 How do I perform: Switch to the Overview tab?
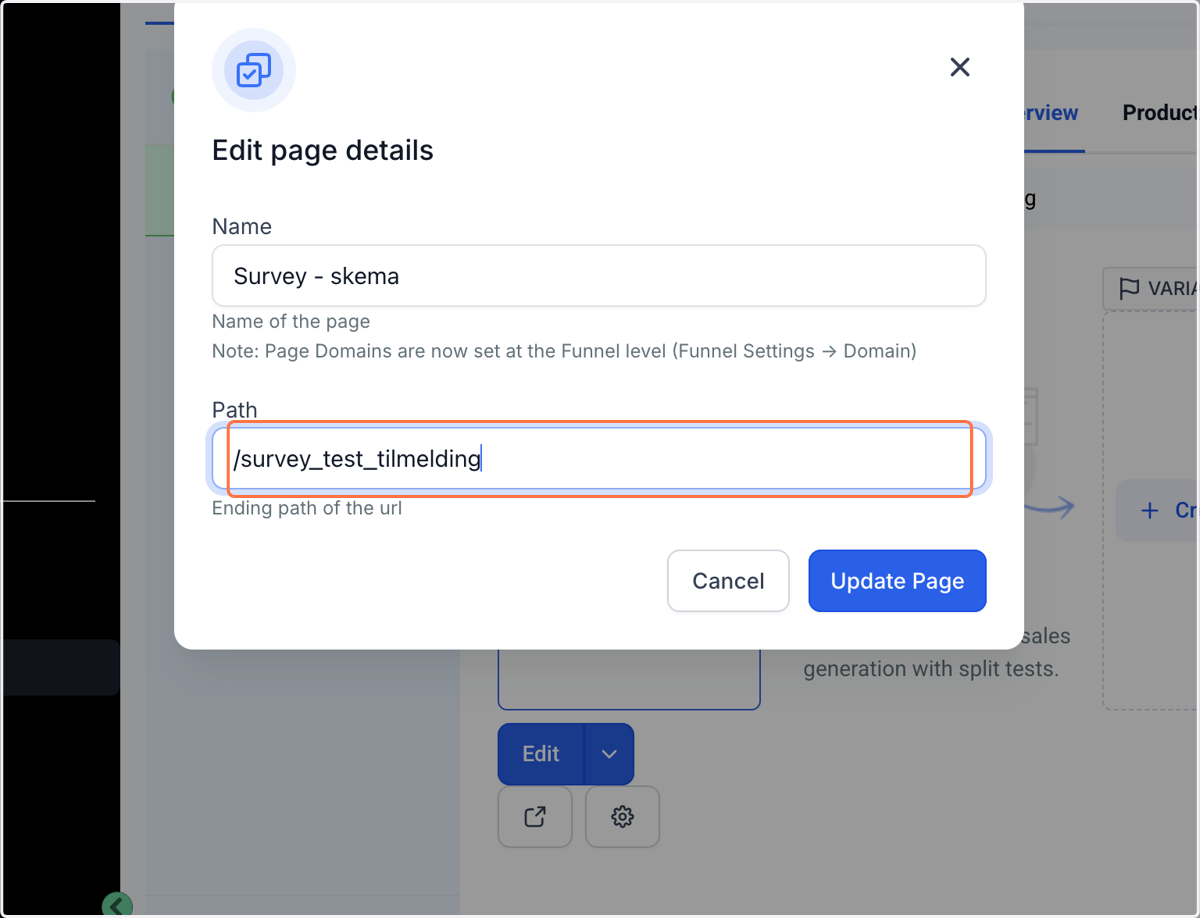pos(1050,113)
